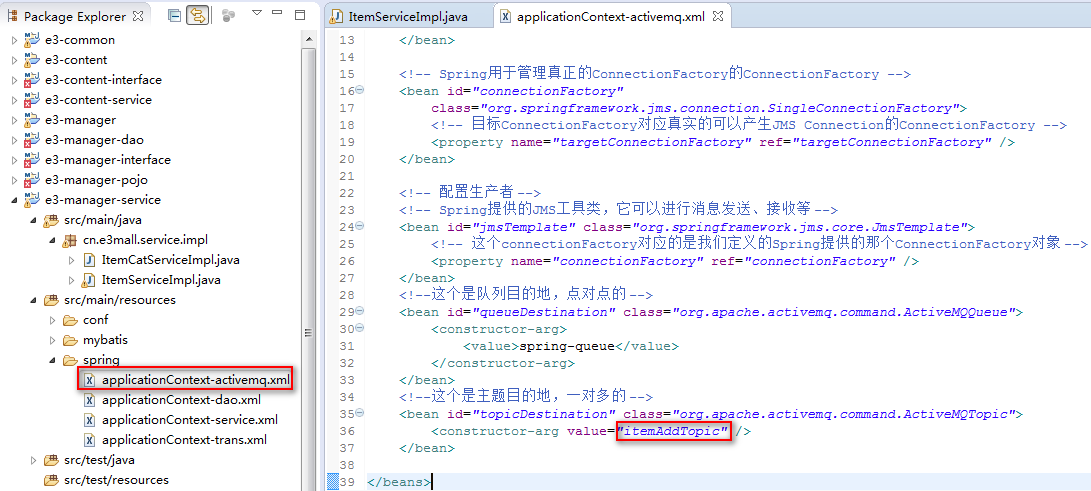Image resolution: width=1091 pixels, height=491 pixels.
Task: Click the e3-manager-service project icon
Action: (x=32, y=200)
